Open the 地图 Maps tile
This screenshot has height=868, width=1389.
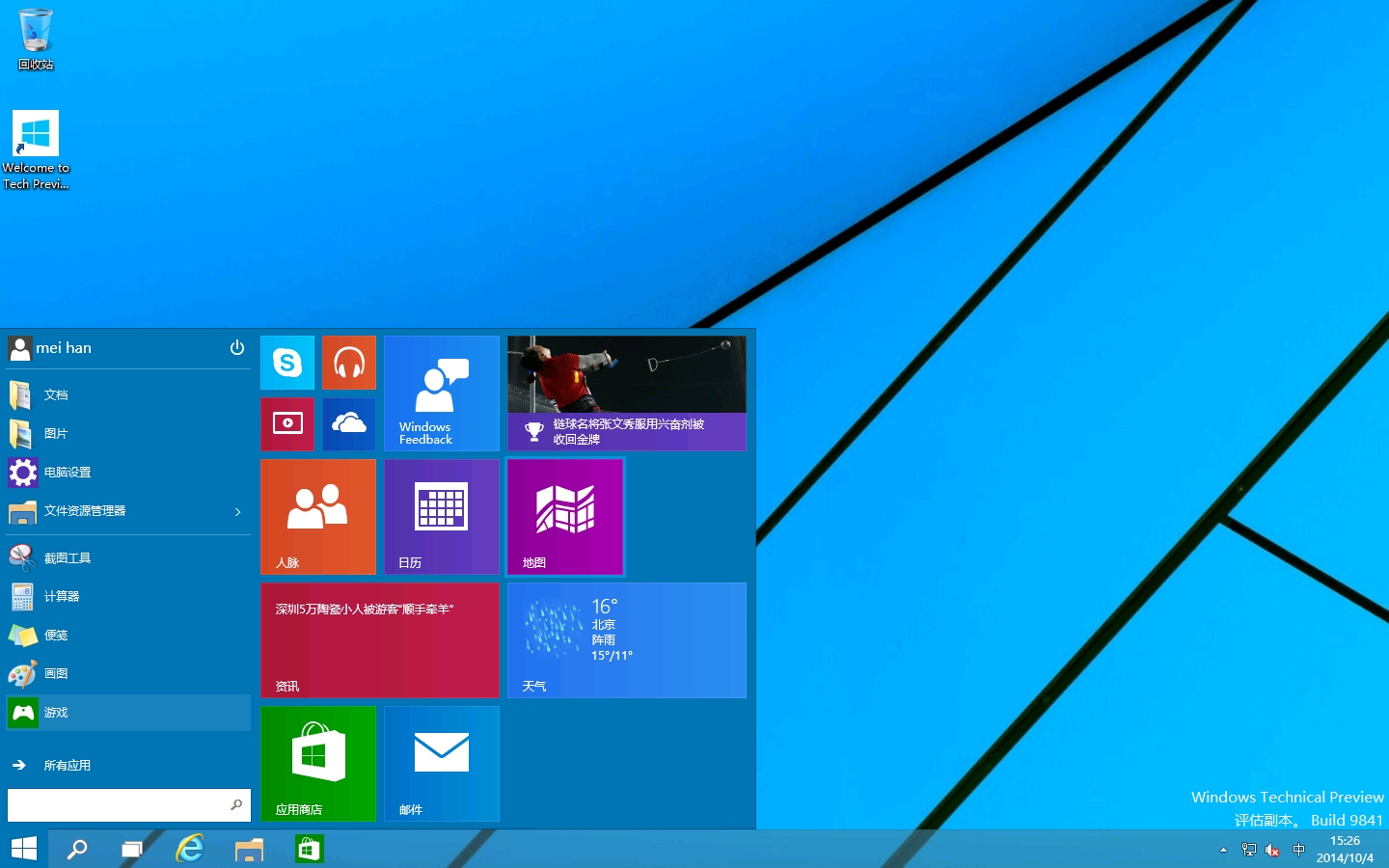coord(565,517)
